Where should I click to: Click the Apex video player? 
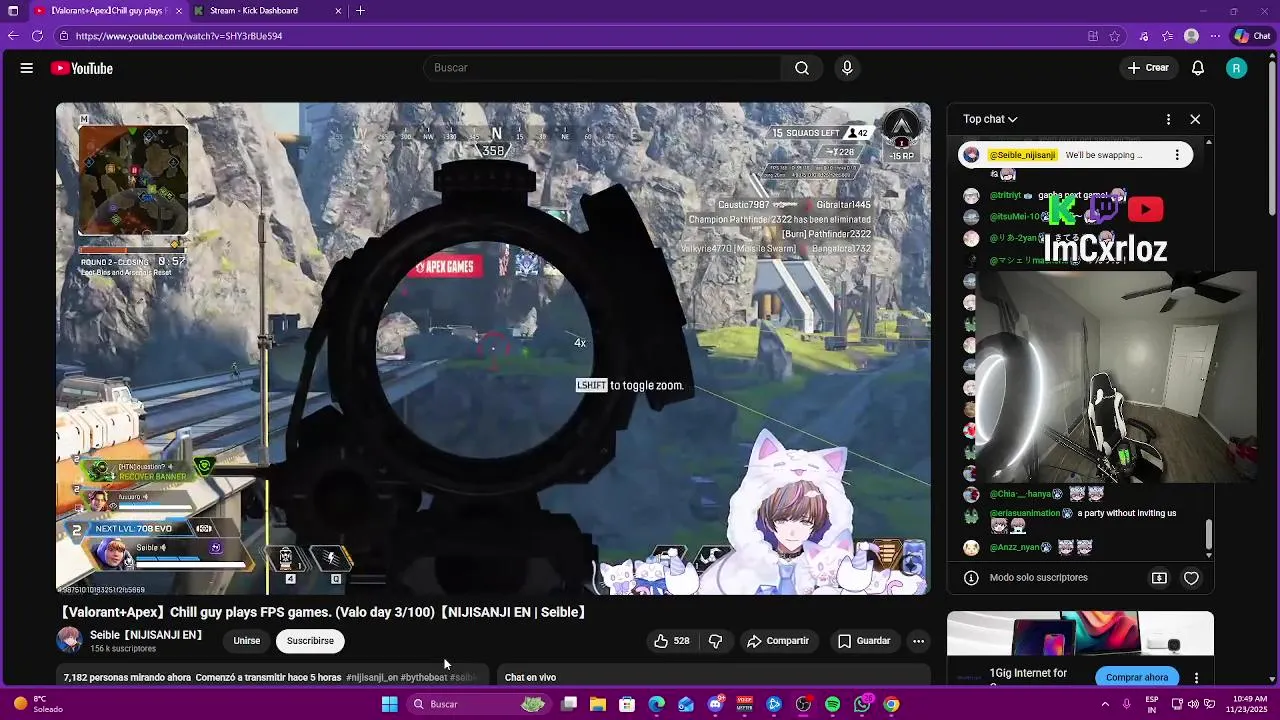[493, 349]
